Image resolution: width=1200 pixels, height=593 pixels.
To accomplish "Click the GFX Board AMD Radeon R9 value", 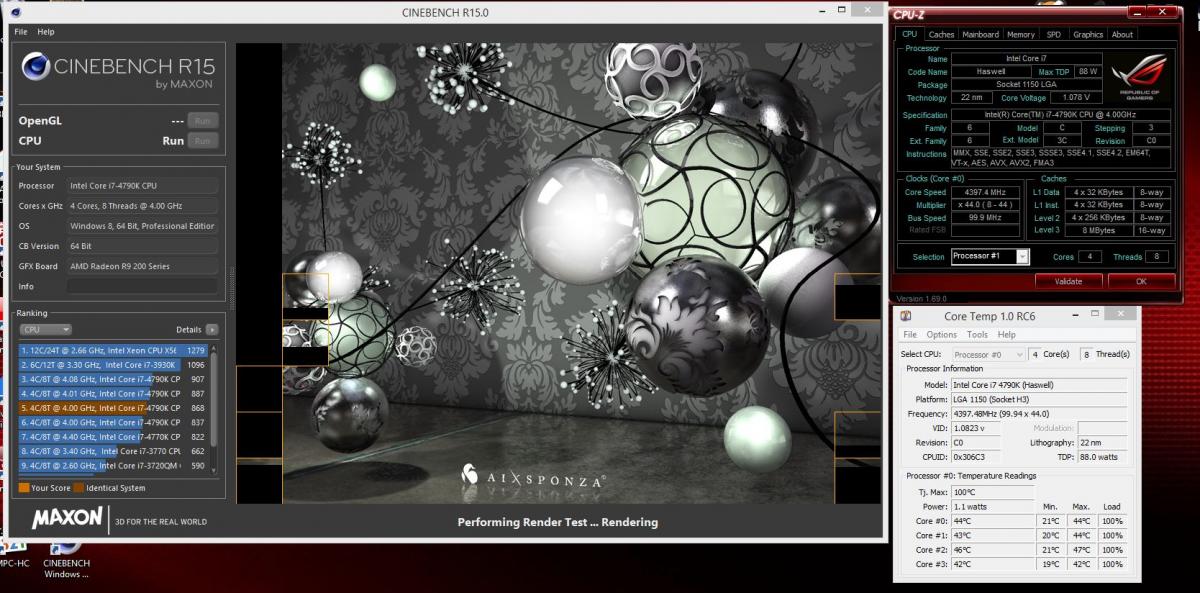I will point(142,266).
